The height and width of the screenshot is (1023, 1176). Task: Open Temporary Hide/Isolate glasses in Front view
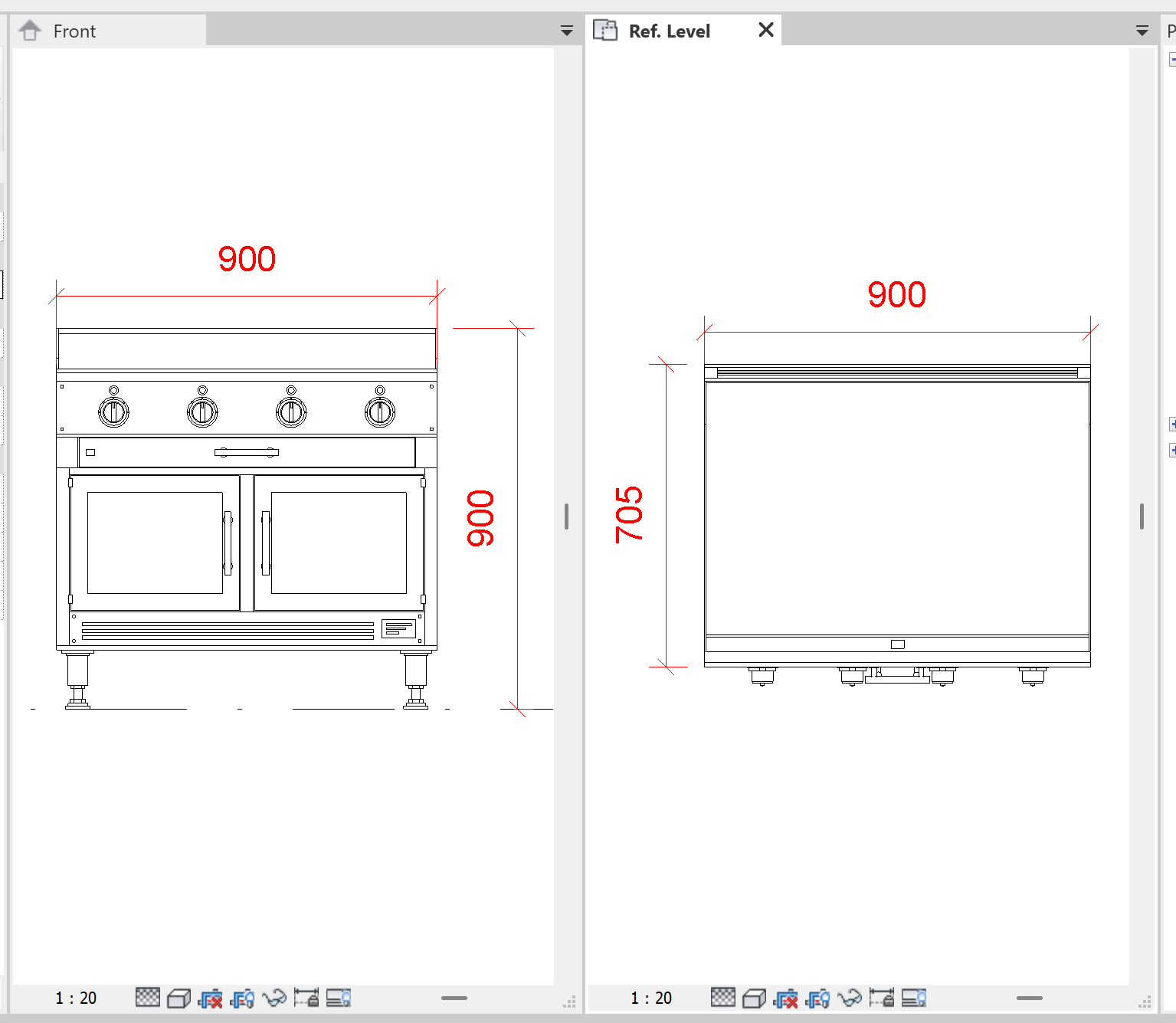pos(274,998)
